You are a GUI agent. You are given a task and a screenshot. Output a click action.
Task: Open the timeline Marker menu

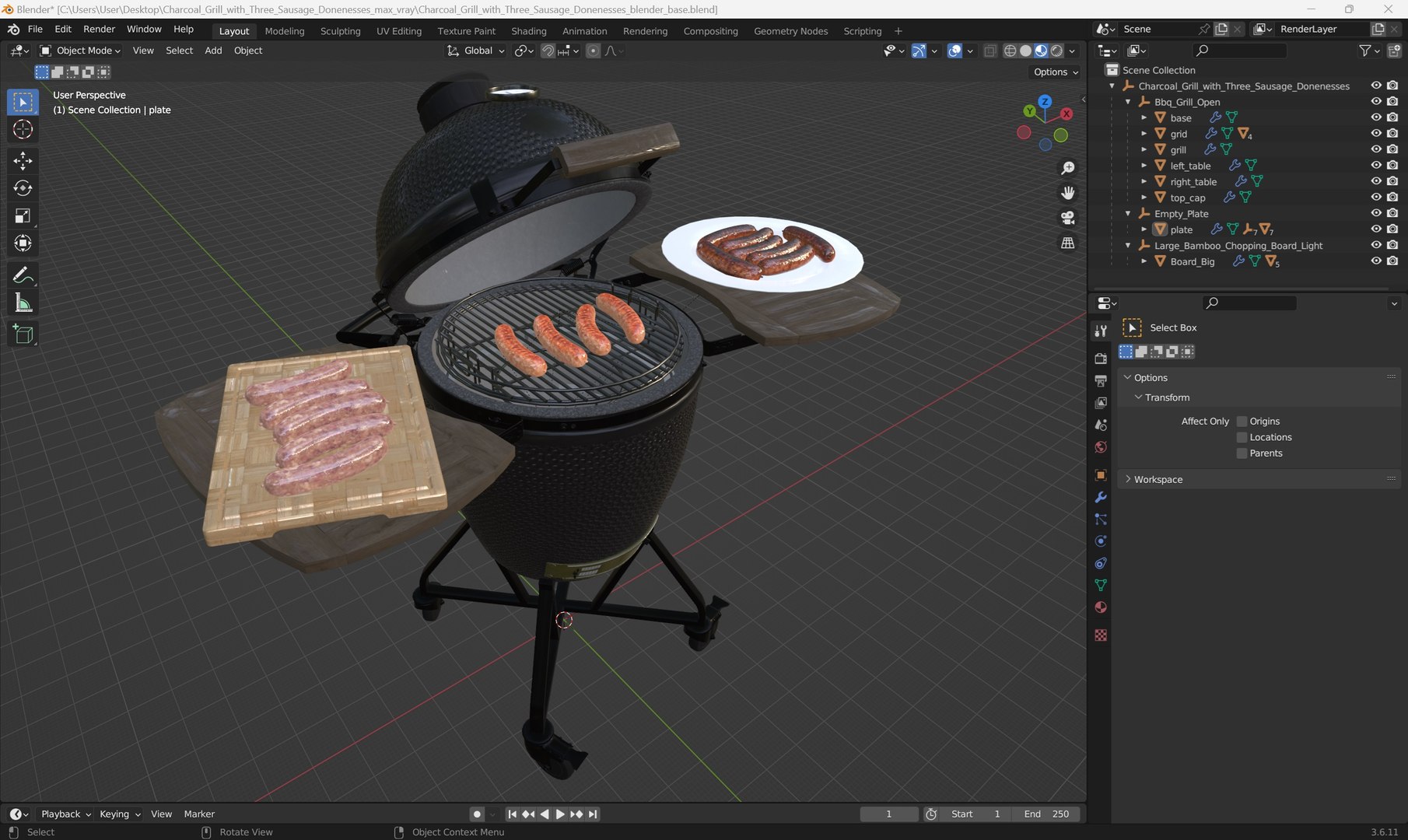(x=199, y=814)
